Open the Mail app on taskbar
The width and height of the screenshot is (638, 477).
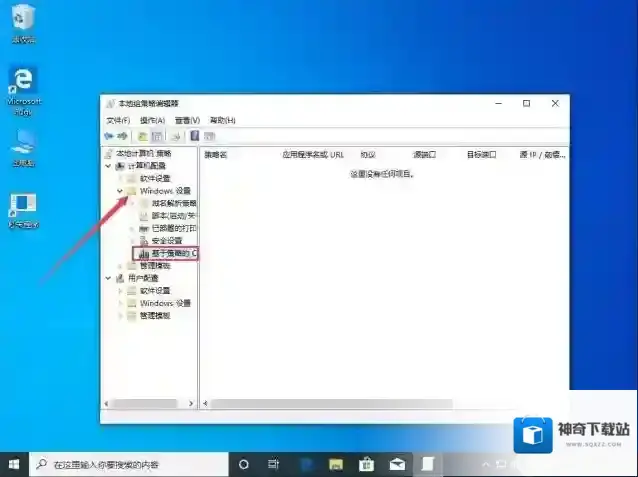click(396, 465)
